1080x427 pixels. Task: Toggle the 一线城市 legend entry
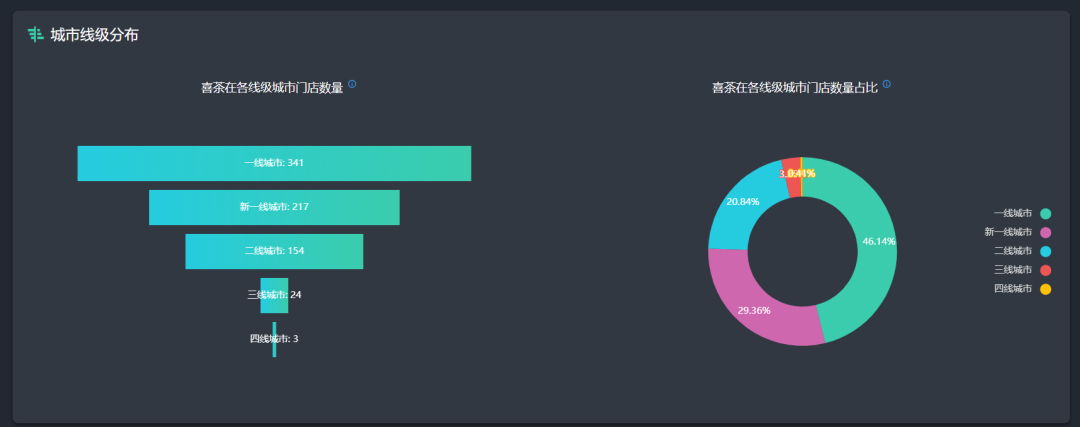tap(1021, 213)
